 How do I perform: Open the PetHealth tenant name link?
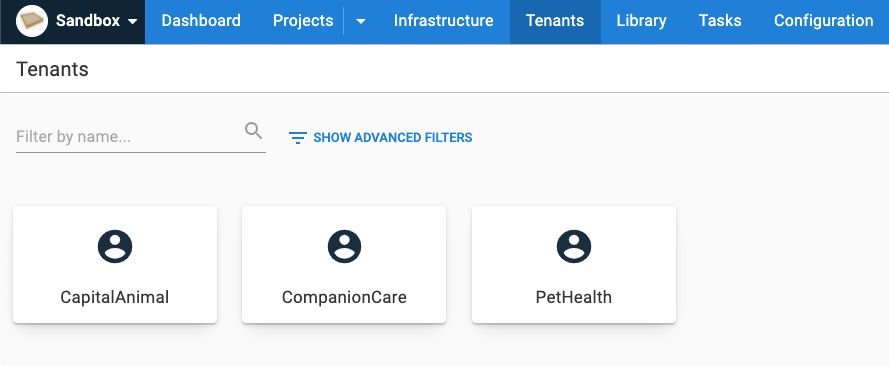point(574,297)
